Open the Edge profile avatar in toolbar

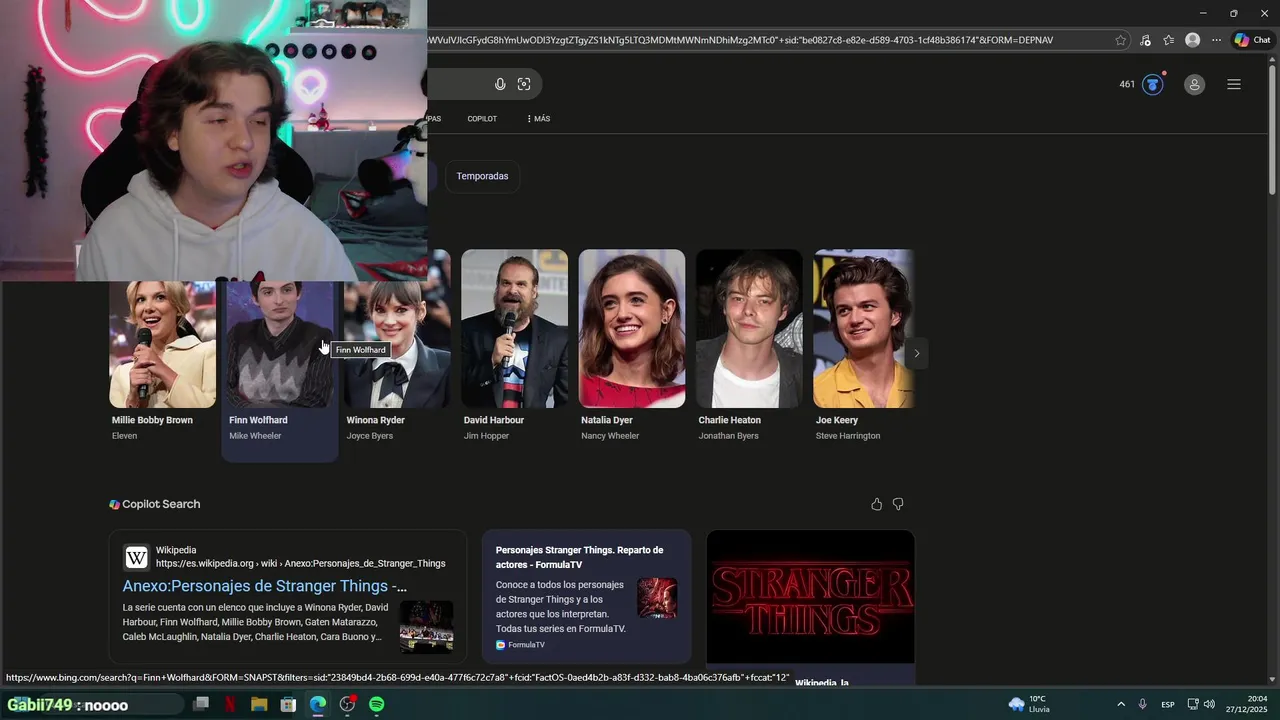tap(1192, 40)
